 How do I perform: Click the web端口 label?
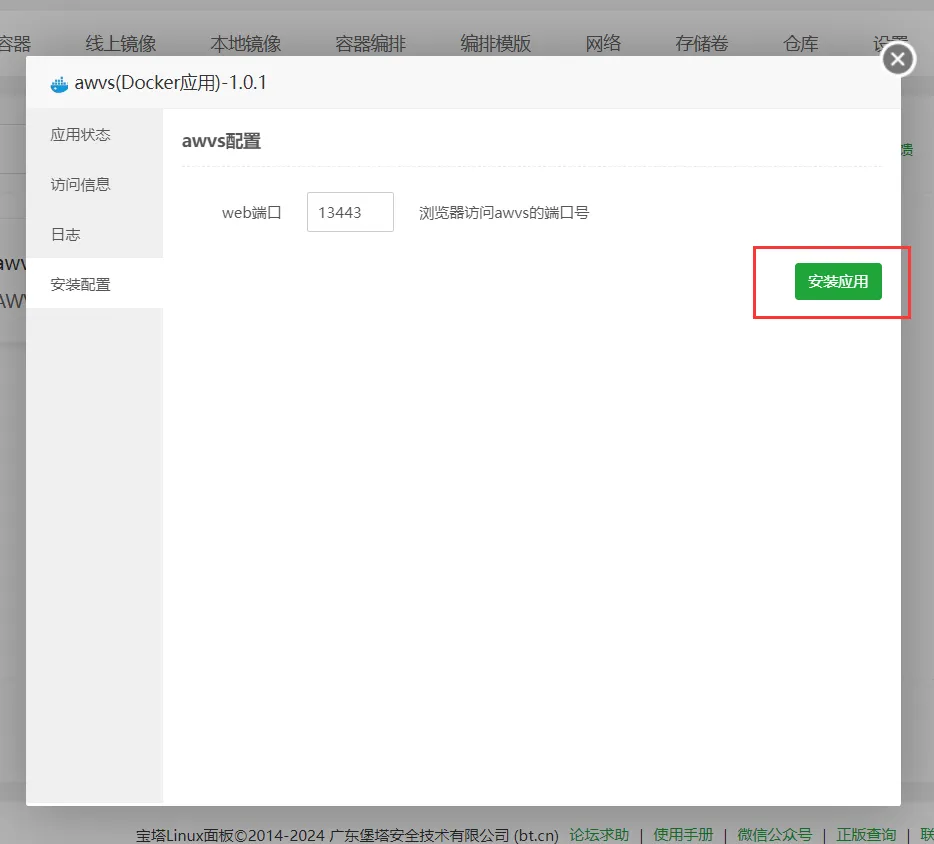point(251,213)
